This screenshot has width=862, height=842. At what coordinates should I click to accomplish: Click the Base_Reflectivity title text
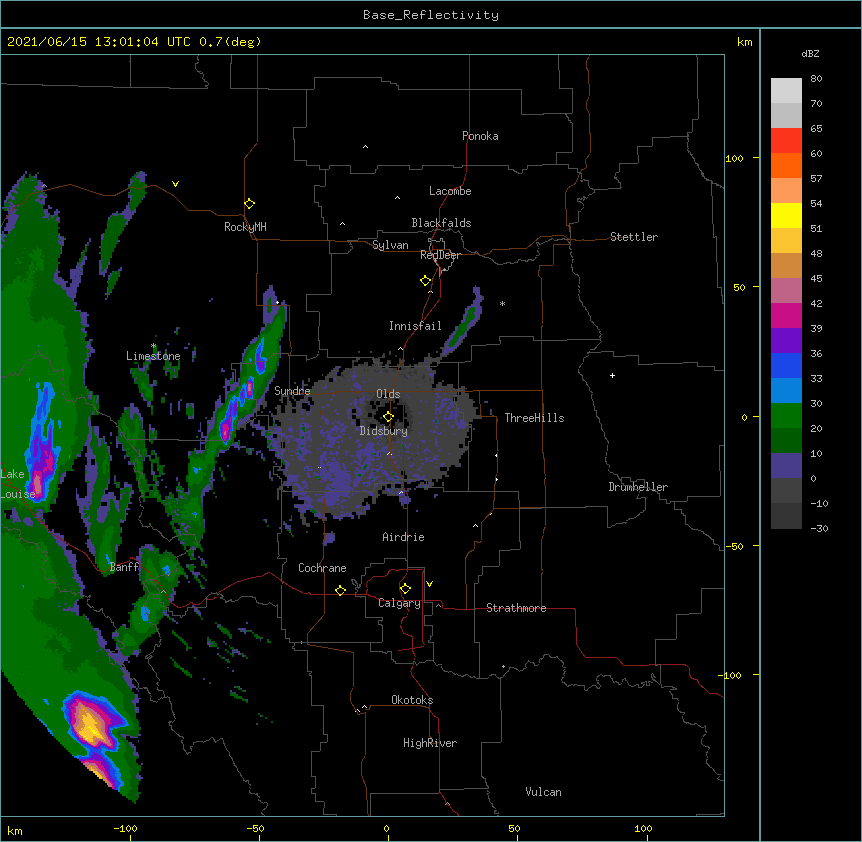coord(431,15)
